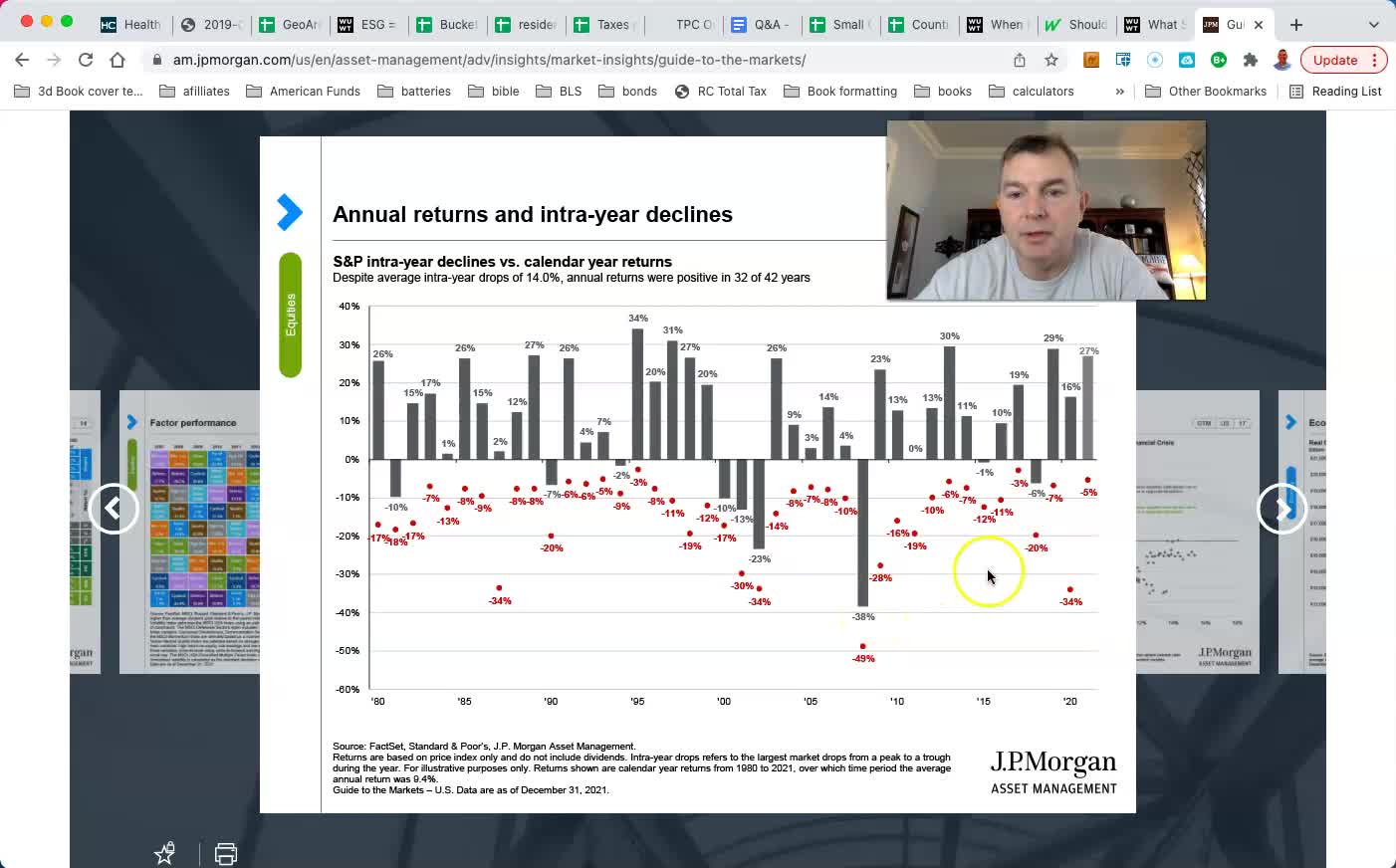Open the Chrome three-dot menu

coord(1375,60)
